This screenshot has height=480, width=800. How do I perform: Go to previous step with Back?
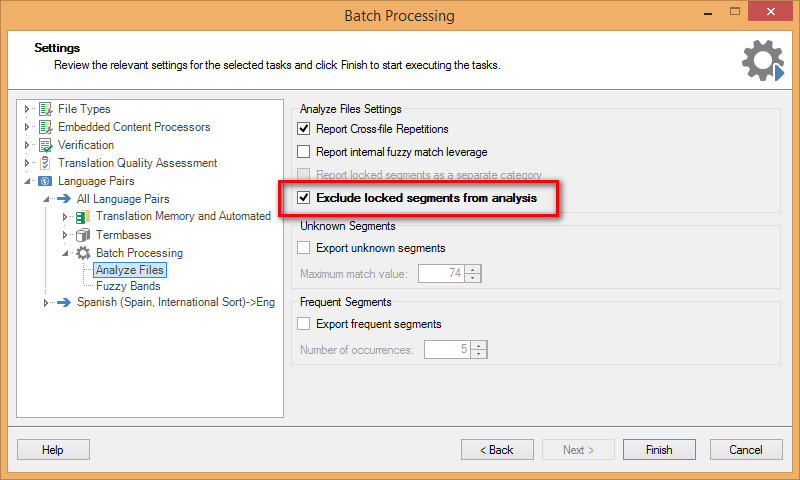point(497,450)
